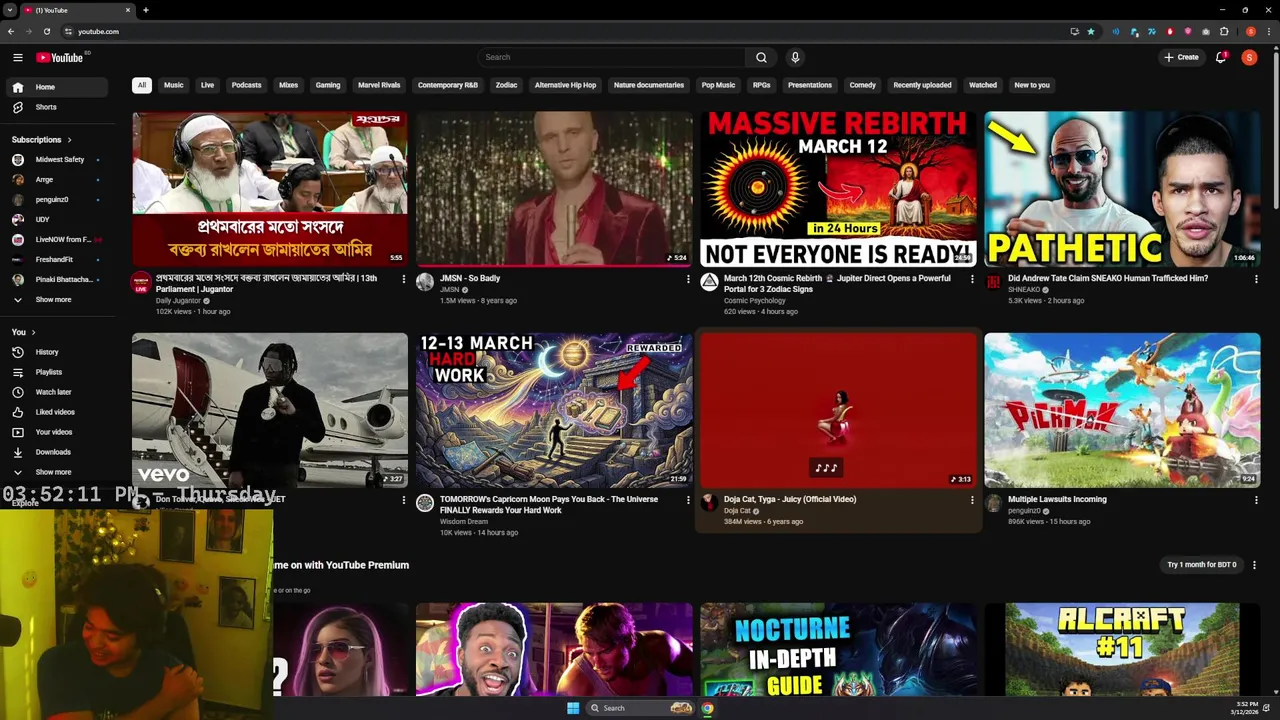Open more options for JMSN So Badly video
Screen dimensions: 1280x720
point(688,279)
